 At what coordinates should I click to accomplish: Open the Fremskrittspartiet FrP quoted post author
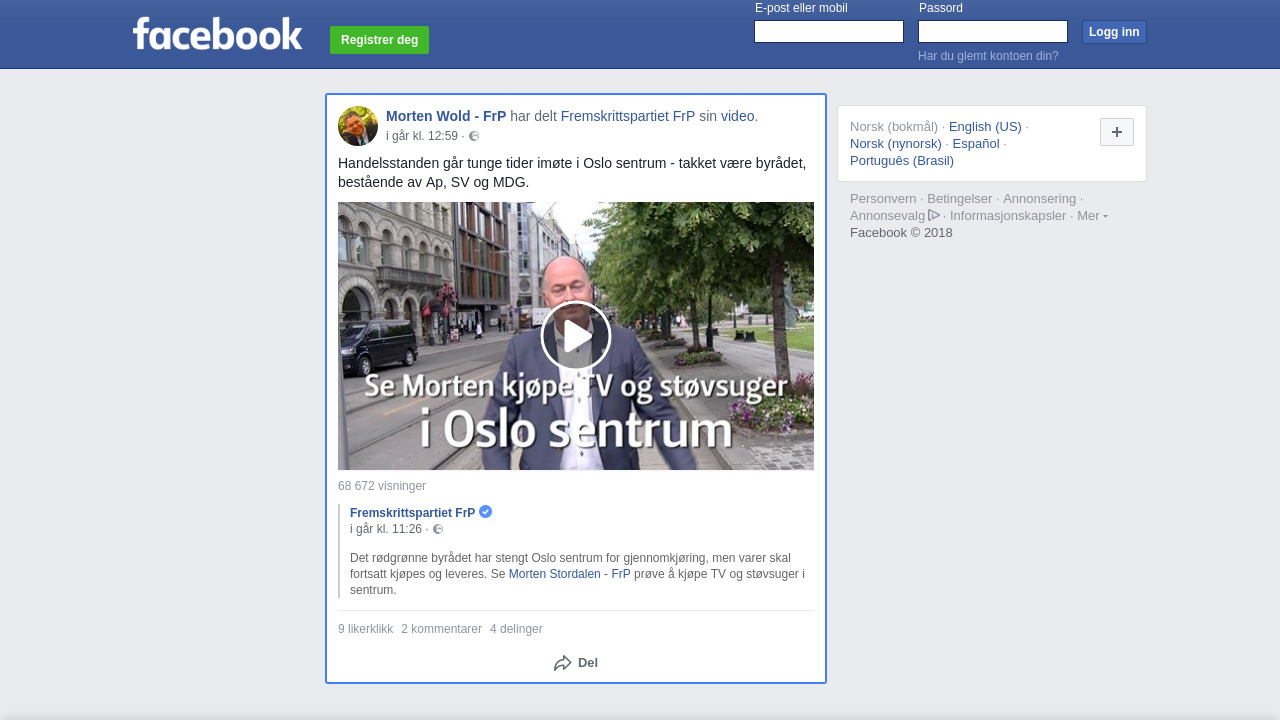(x=413, y=513)
